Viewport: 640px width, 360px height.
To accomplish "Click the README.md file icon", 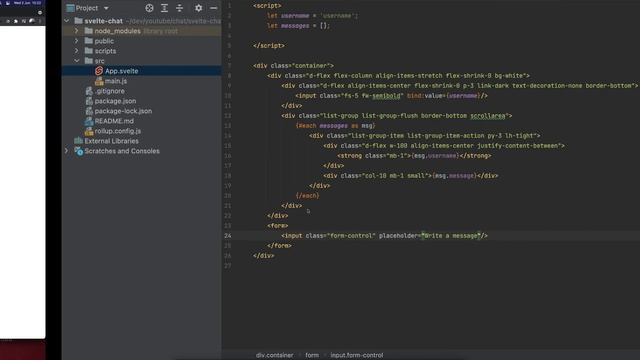I will click(89, 121).
